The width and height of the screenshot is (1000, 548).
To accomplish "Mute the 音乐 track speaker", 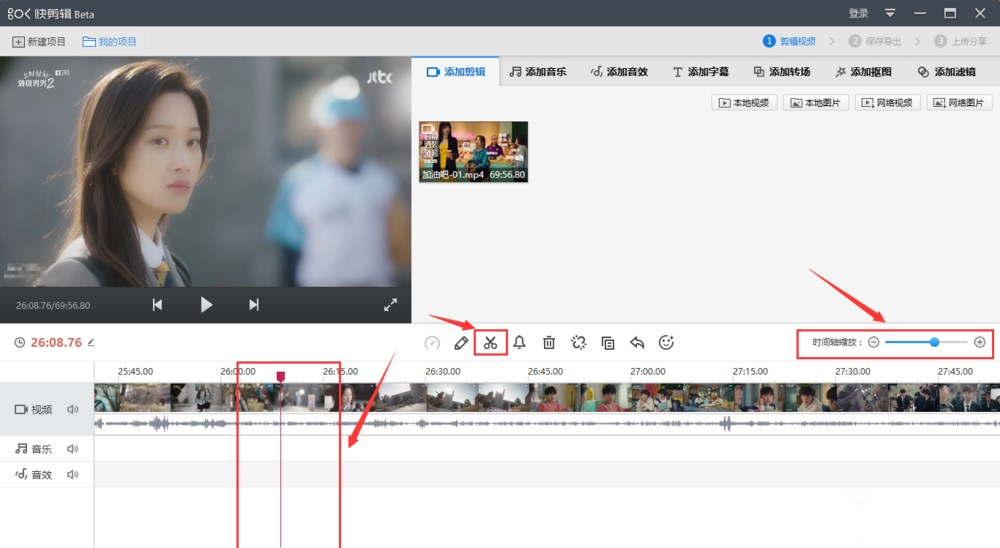I will point(73,449).
